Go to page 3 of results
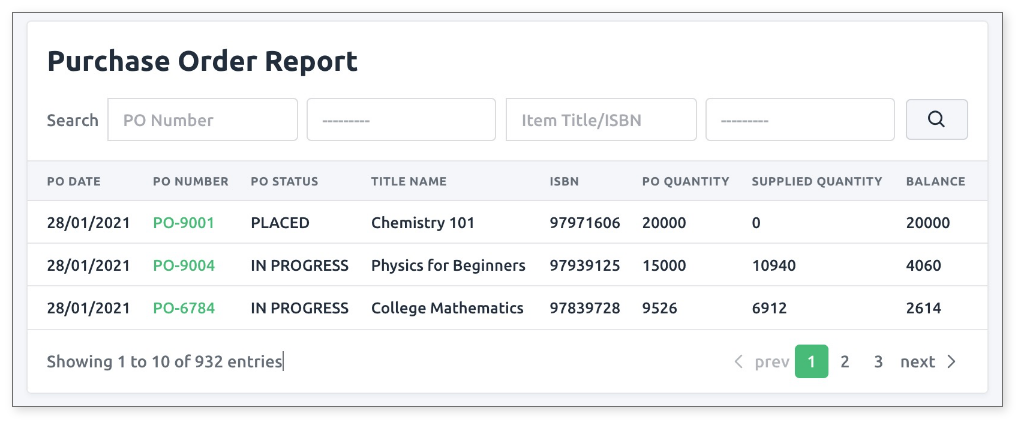This screenshot has height=425, width=1021. point(878,362)
